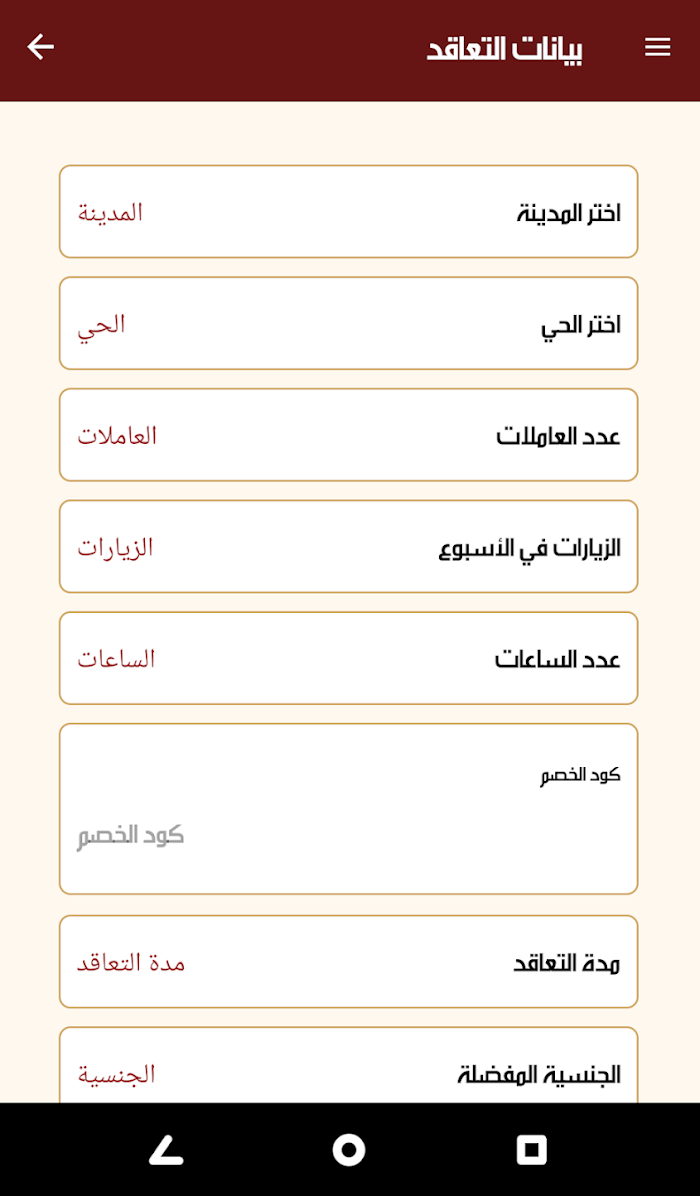The width and height of the screenshot is (700, 1196).
Task: Tap the red الحي value text
Action: pyautogui.click(x=101, y=325)
